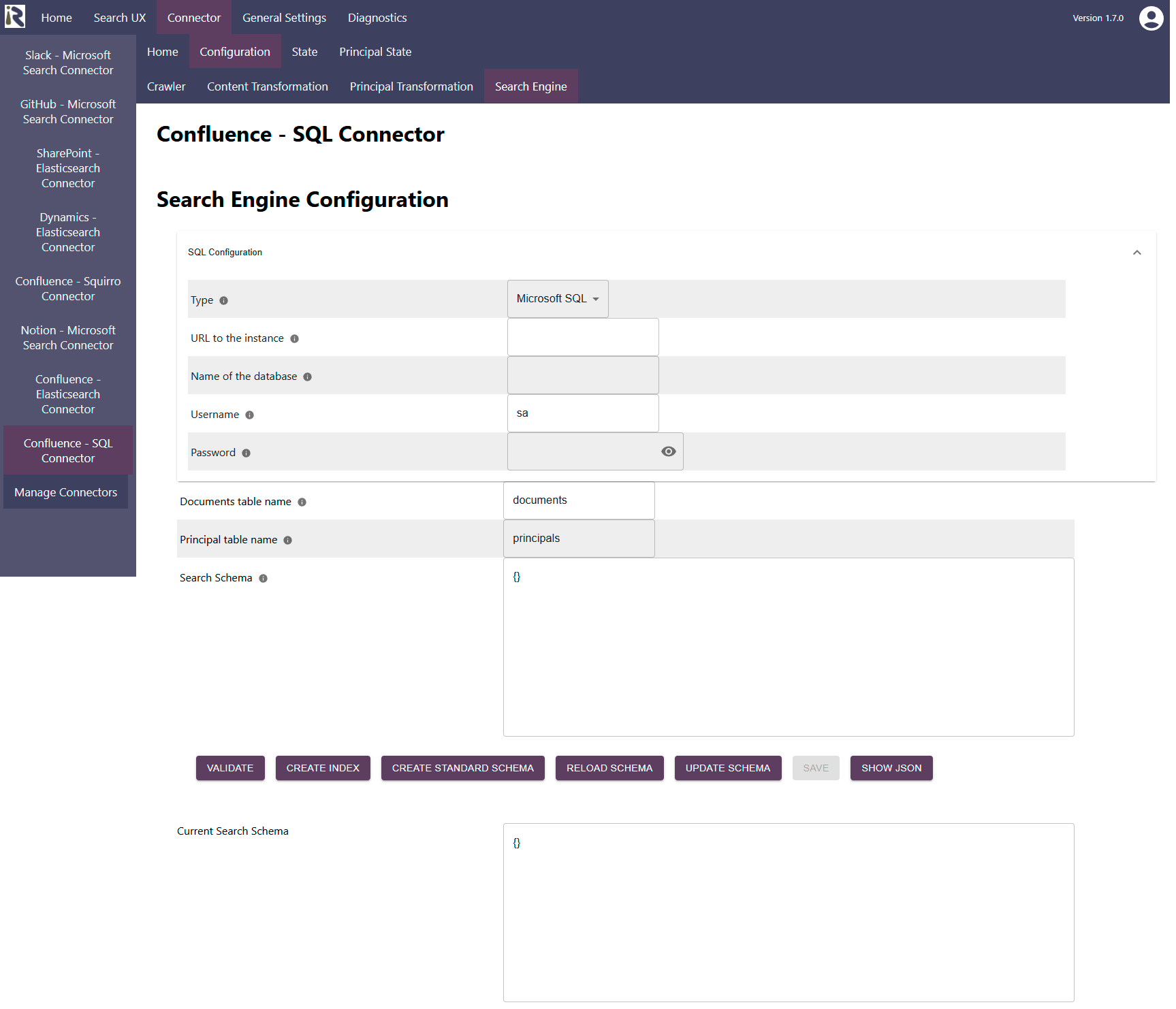Select Slack - Microsoft Search Connector
The width and height of the screenshot is (1176, 1009).
pyautogui.click(x=68, y=63)
